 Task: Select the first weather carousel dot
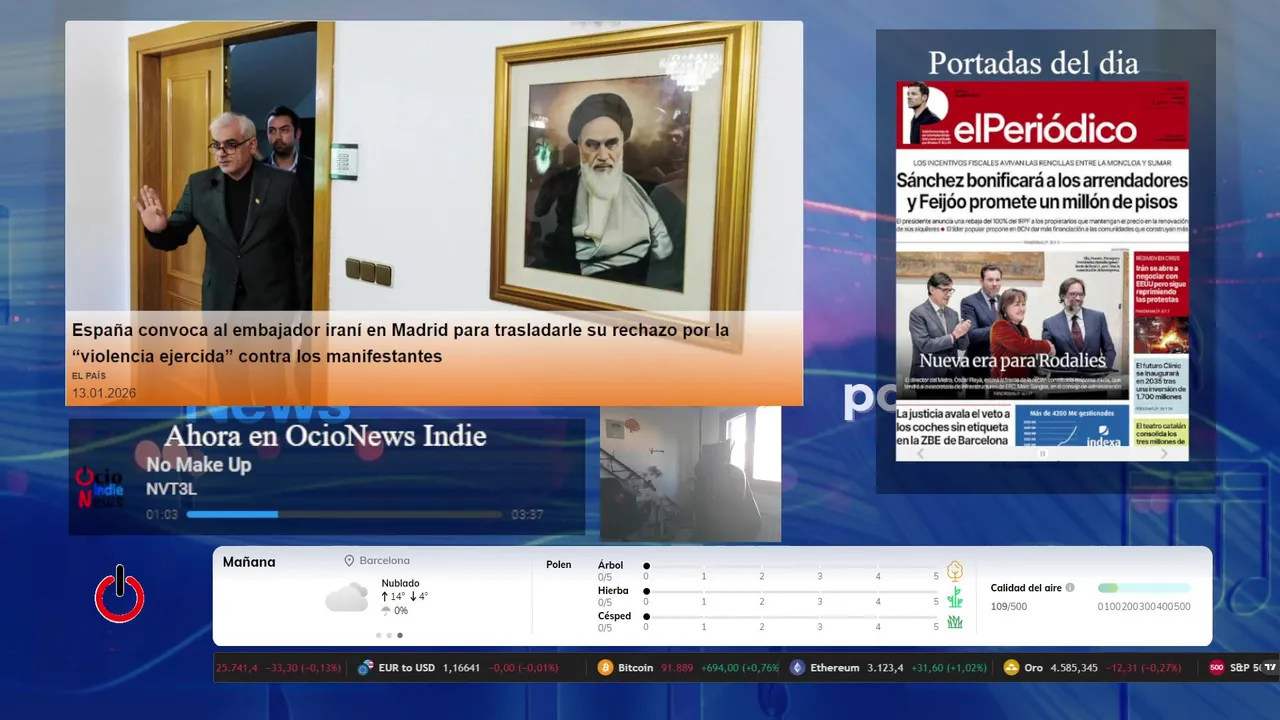click(378, 635)
